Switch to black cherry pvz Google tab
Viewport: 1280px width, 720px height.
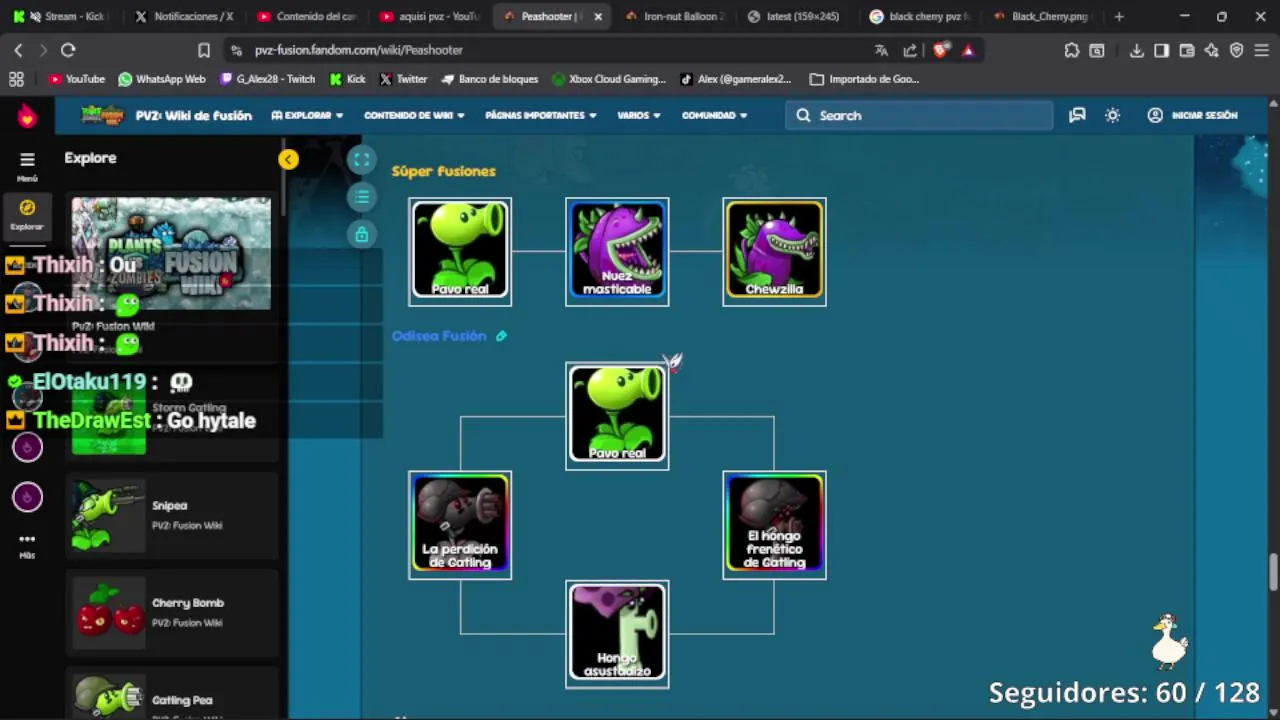tap(920, 16)
